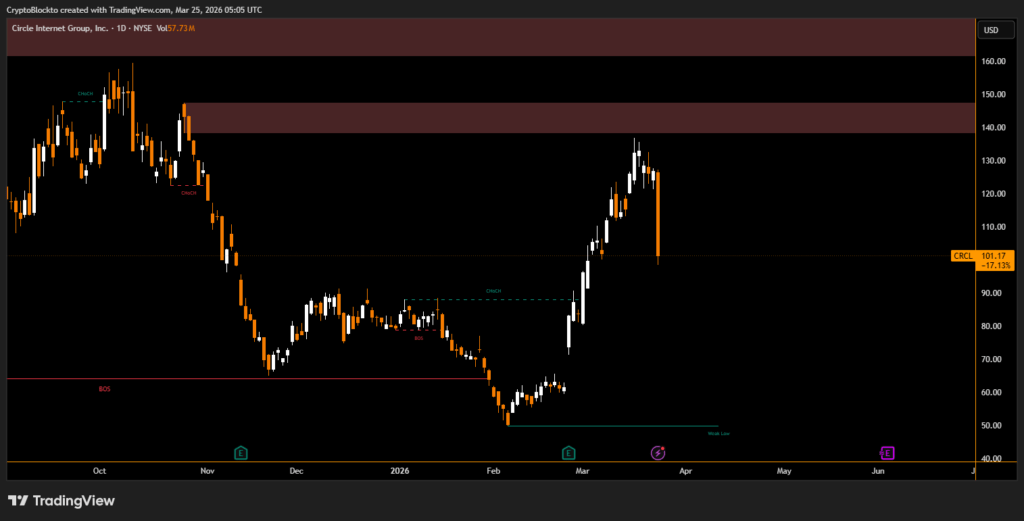Image resolution: width=1024 pixels, height=521 pixels.
Task: Click the green earnings icon before March
Action: pyautogui.click(x=568, y=453)
